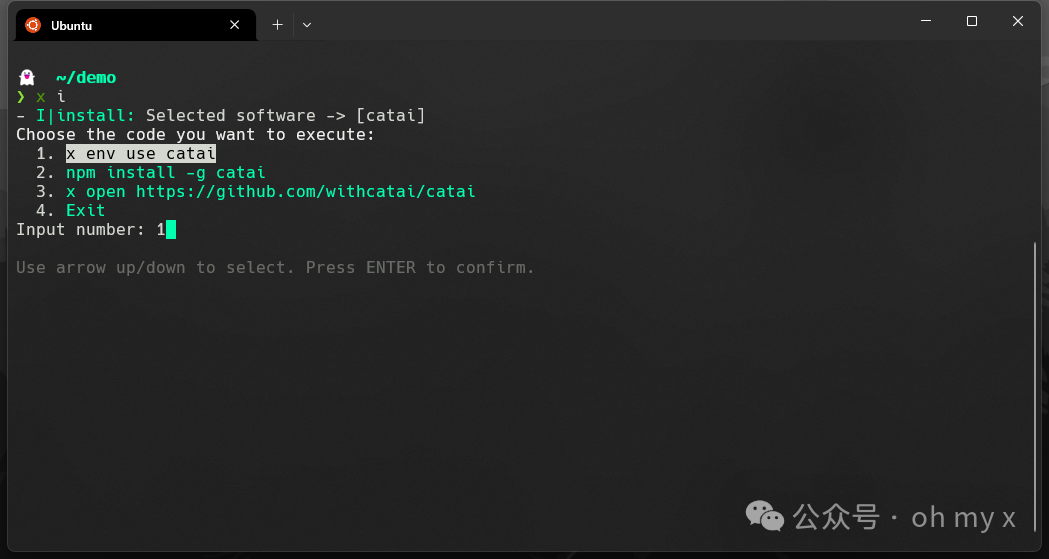The image size is (1049, 559).
Task: Open a new terminal tab
Action: (277, 25)
